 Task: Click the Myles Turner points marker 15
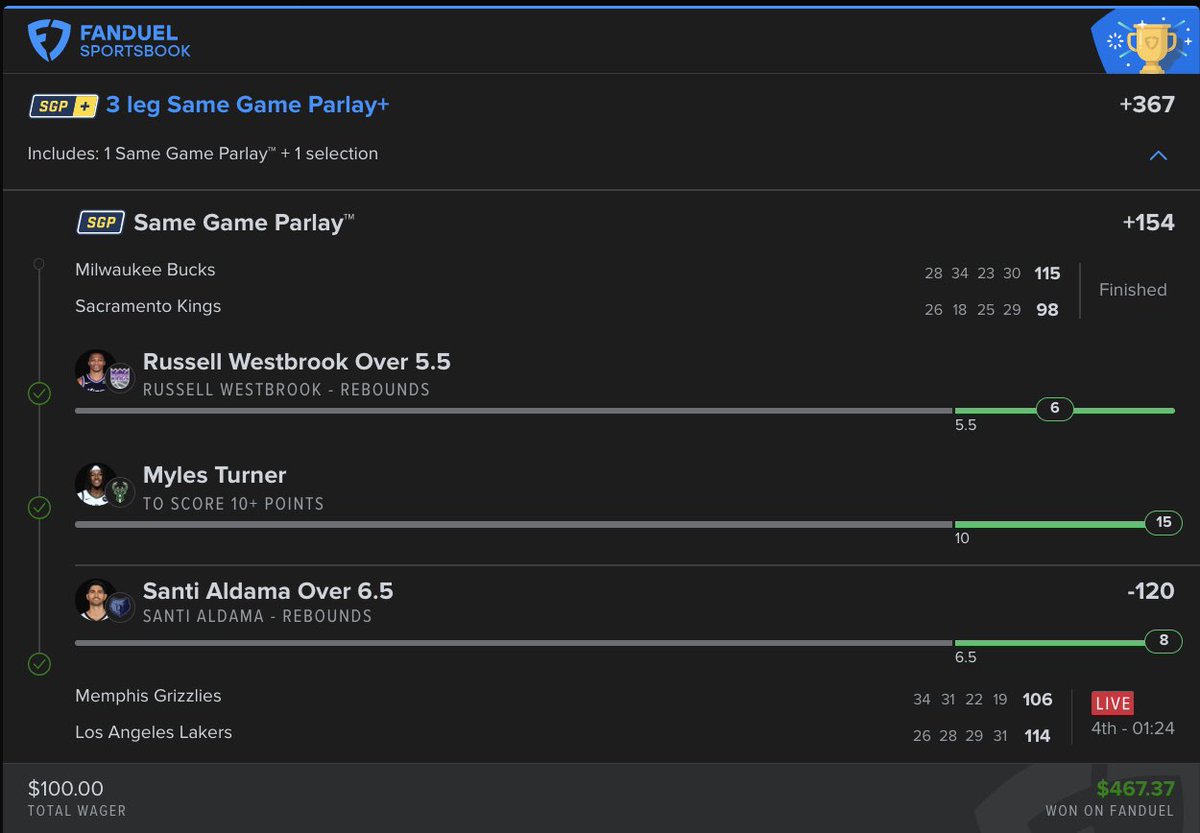pos(1163,522)
